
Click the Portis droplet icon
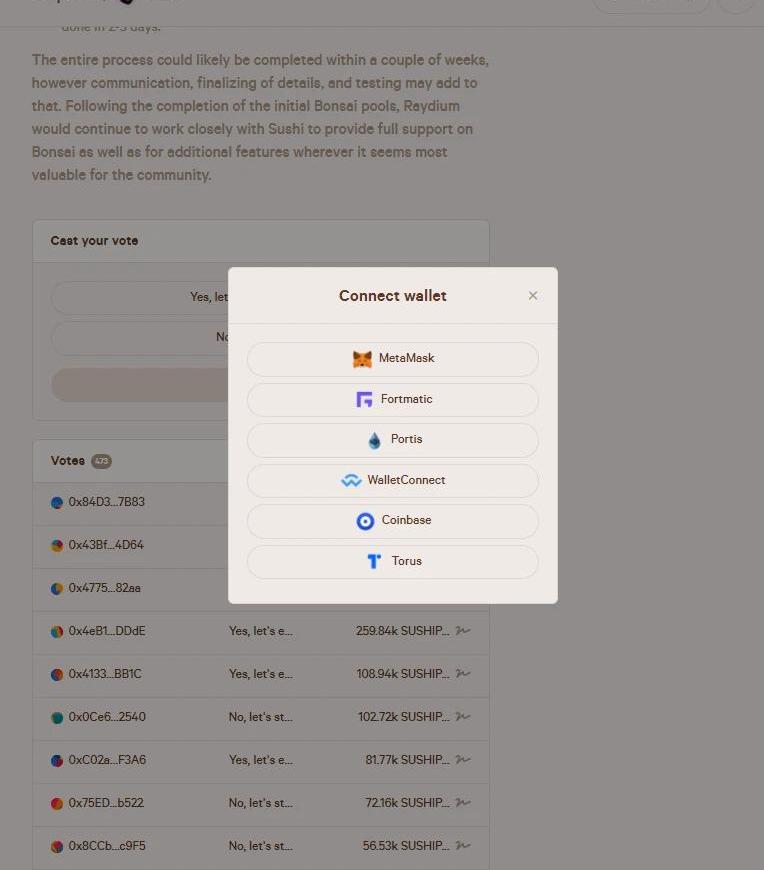point(375,440)
